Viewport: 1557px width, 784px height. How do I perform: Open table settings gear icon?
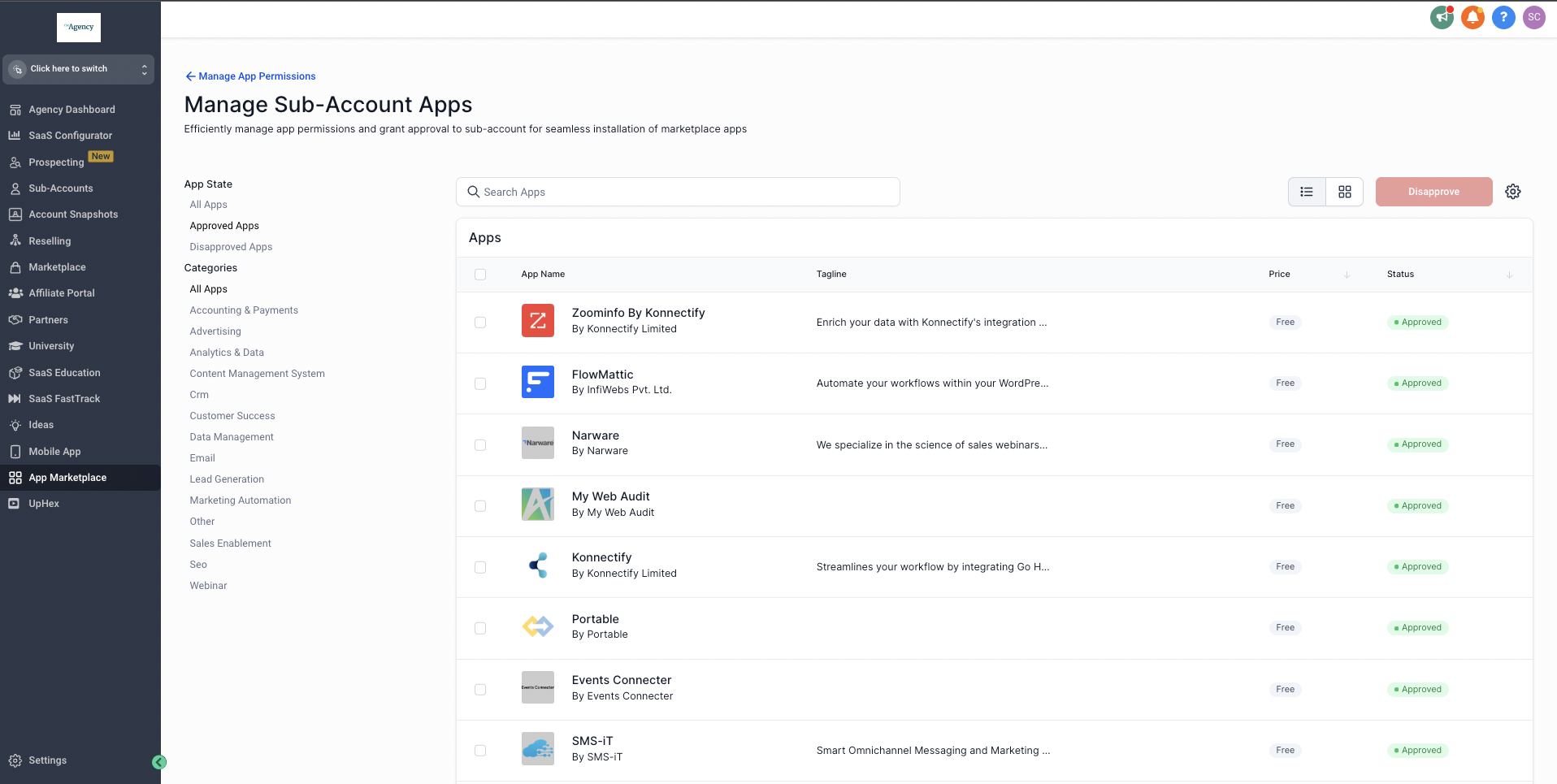[x=1513, y=192]
